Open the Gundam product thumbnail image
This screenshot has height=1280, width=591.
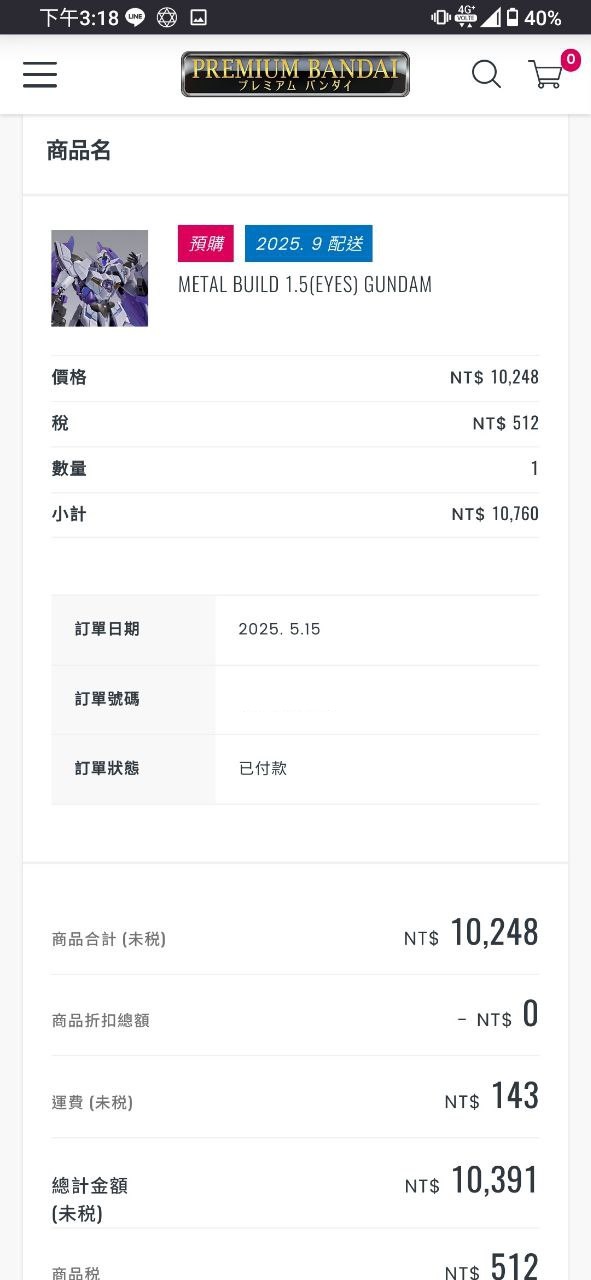coord(100,278)
